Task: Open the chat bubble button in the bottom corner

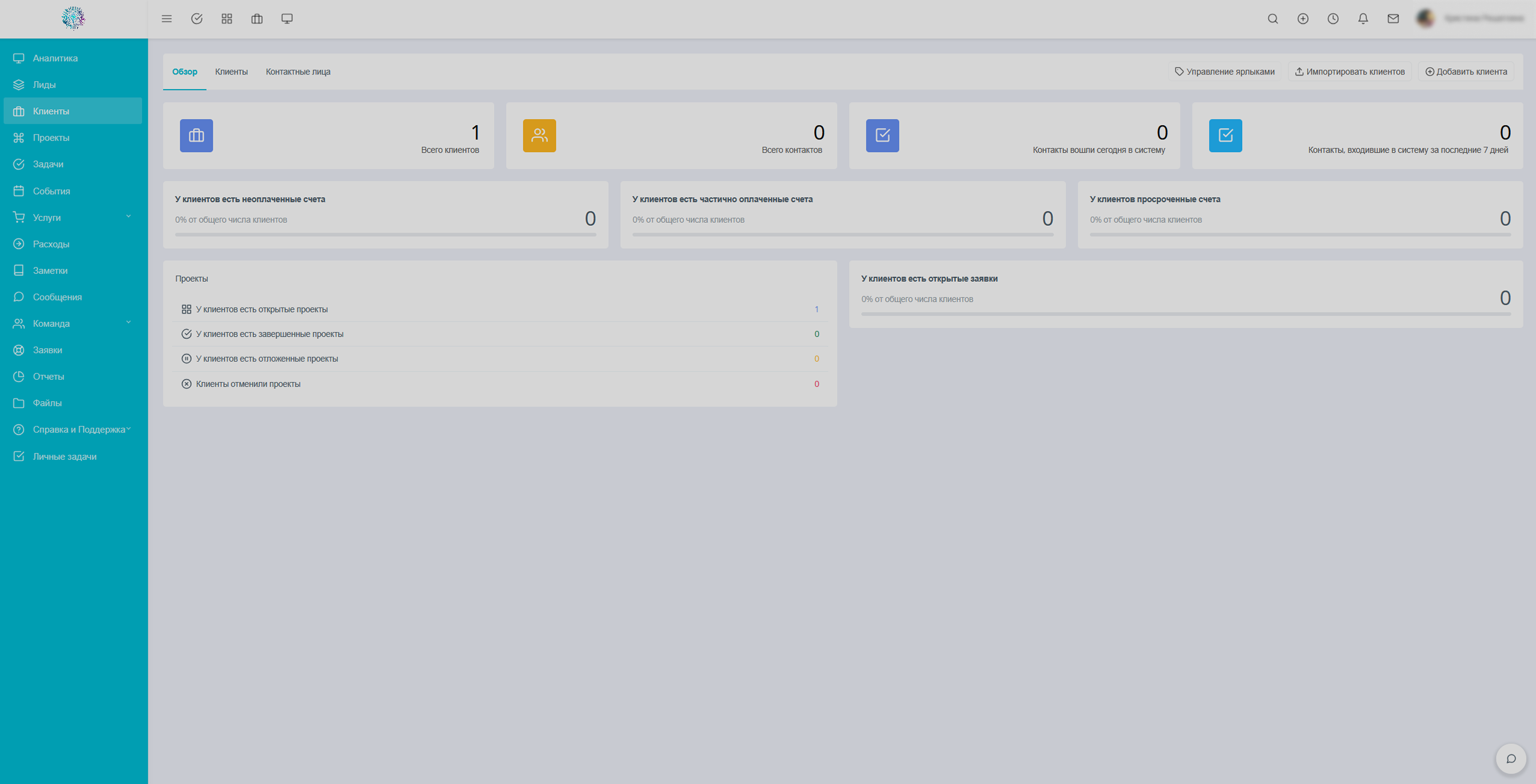Action: click(x=1510, y=759)
